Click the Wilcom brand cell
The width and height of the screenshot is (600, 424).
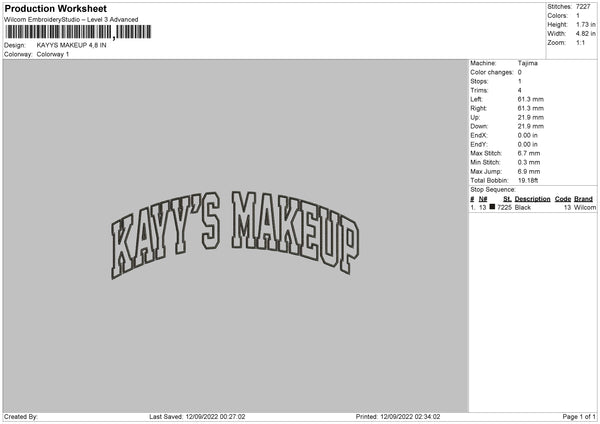pos(585,207)
